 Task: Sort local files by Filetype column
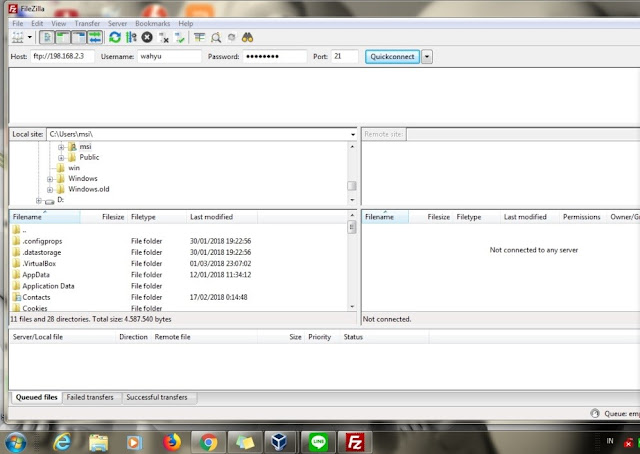[157, 217]
